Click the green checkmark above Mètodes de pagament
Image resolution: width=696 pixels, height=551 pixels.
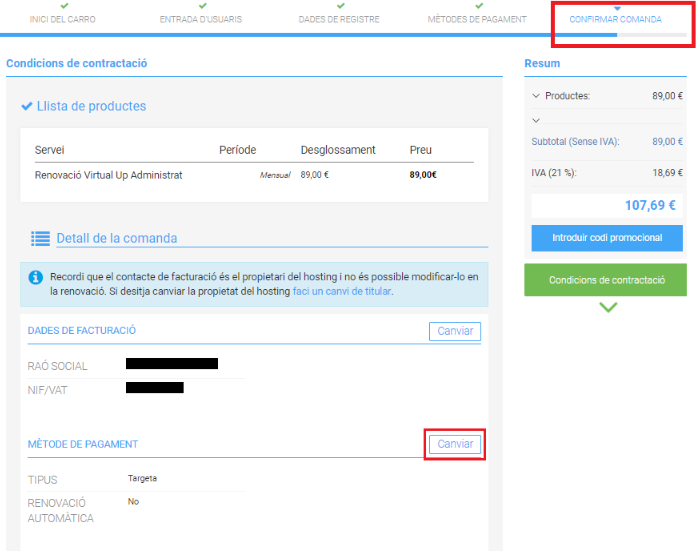pos(479,6)
